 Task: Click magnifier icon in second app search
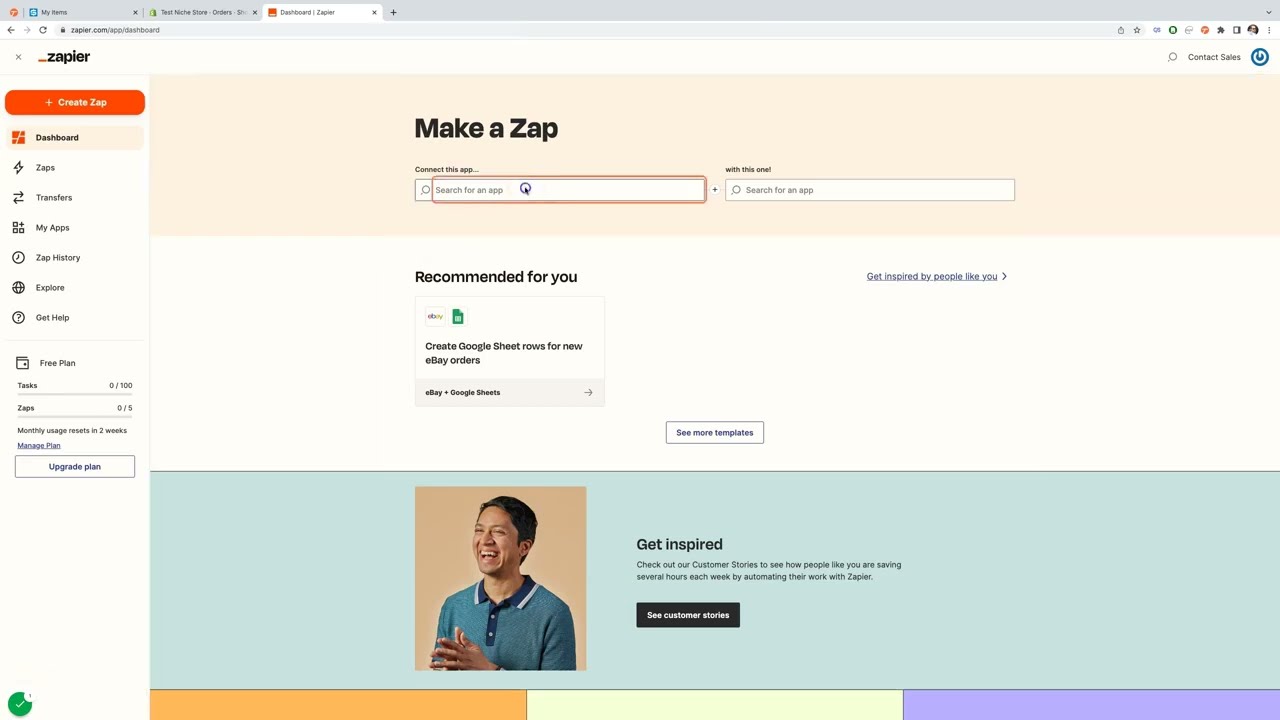coord(736,190)
